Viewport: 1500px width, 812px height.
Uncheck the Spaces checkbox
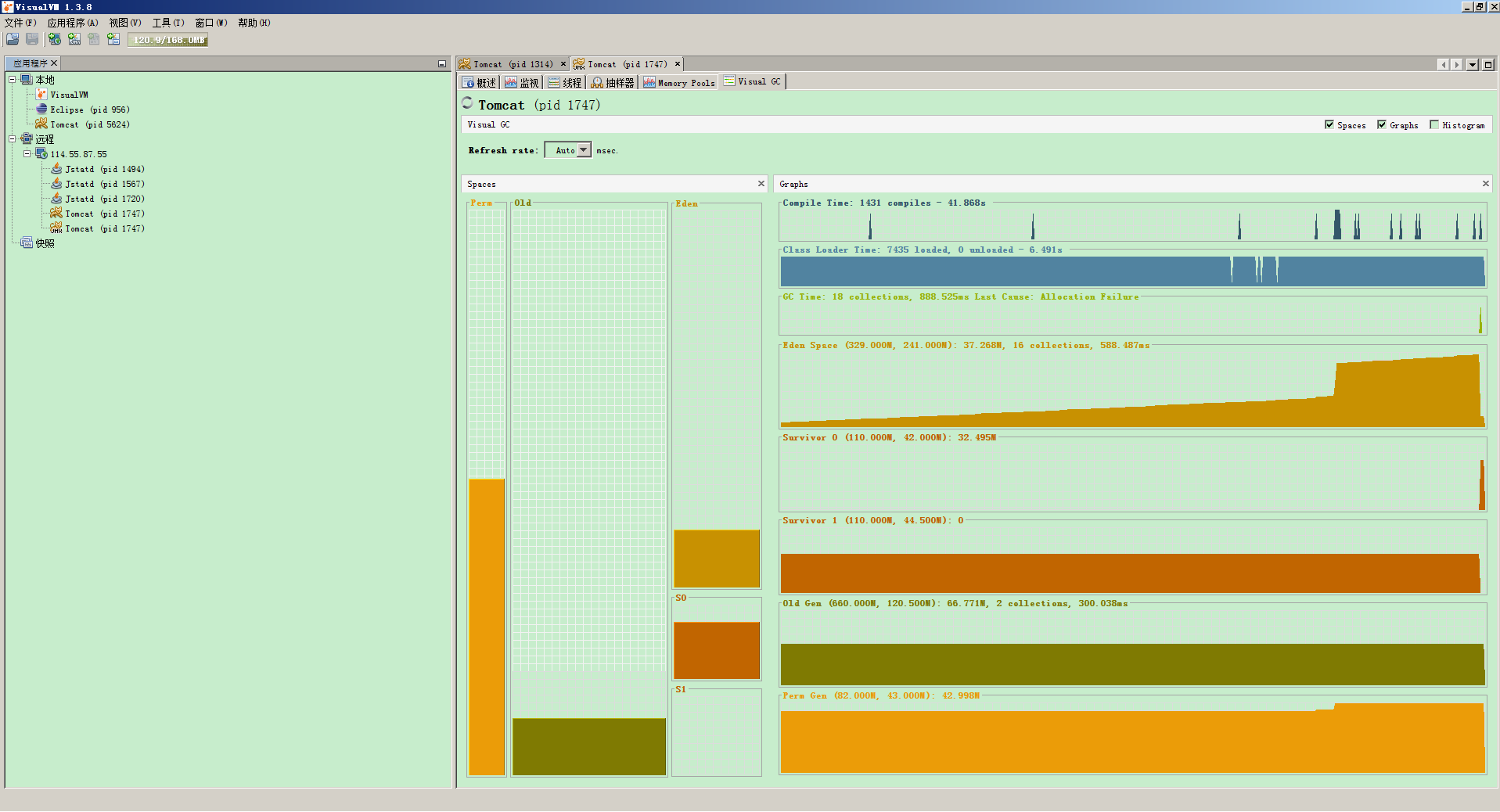tap(1329, 124)
